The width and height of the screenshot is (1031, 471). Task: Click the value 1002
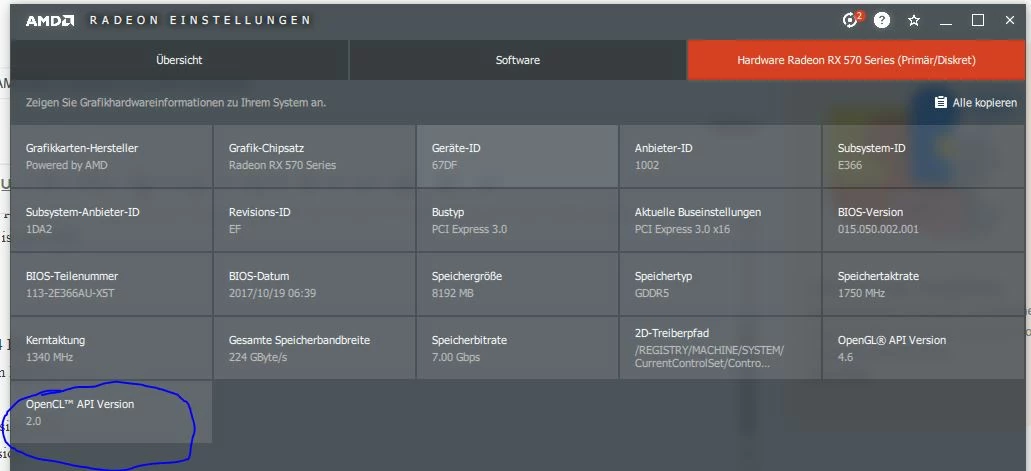(x=646, y=165)
